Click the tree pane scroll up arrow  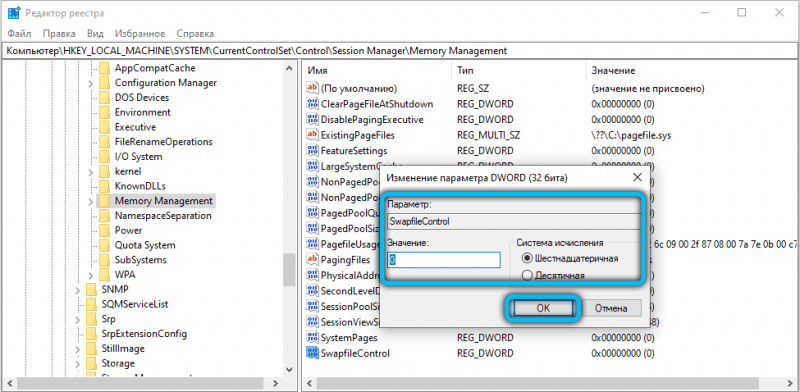coord(289,68)
